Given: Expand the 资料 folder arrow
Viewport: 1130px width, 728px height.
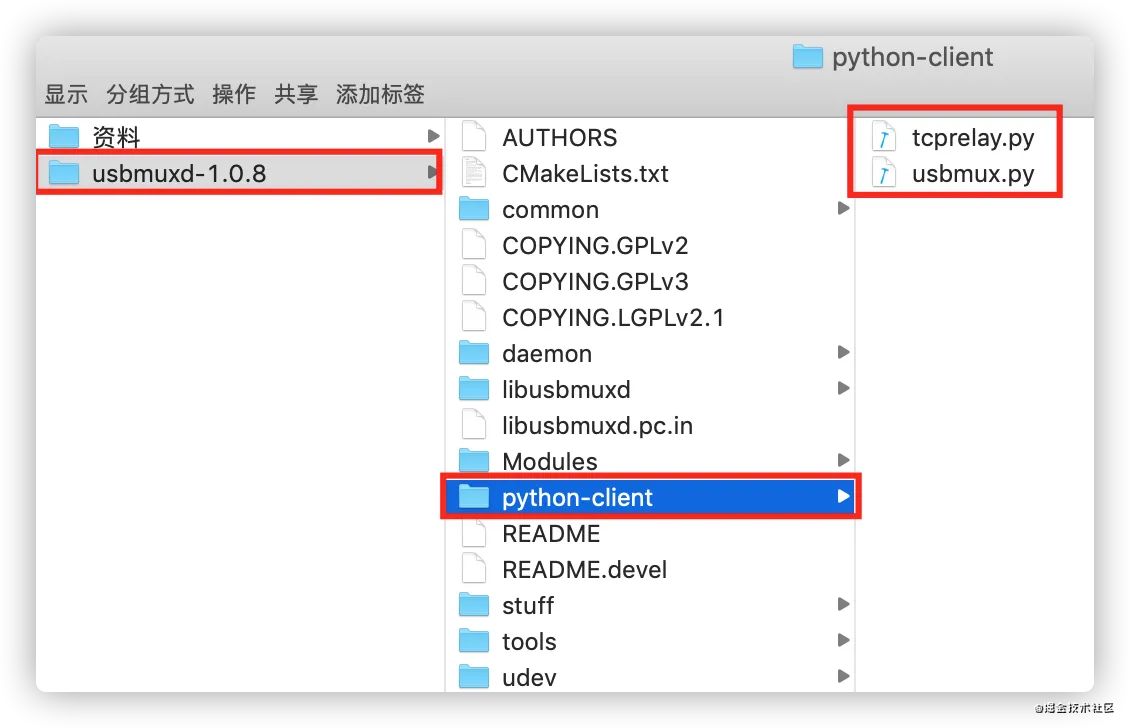Looking at the screenshot, I should (433, 136).
